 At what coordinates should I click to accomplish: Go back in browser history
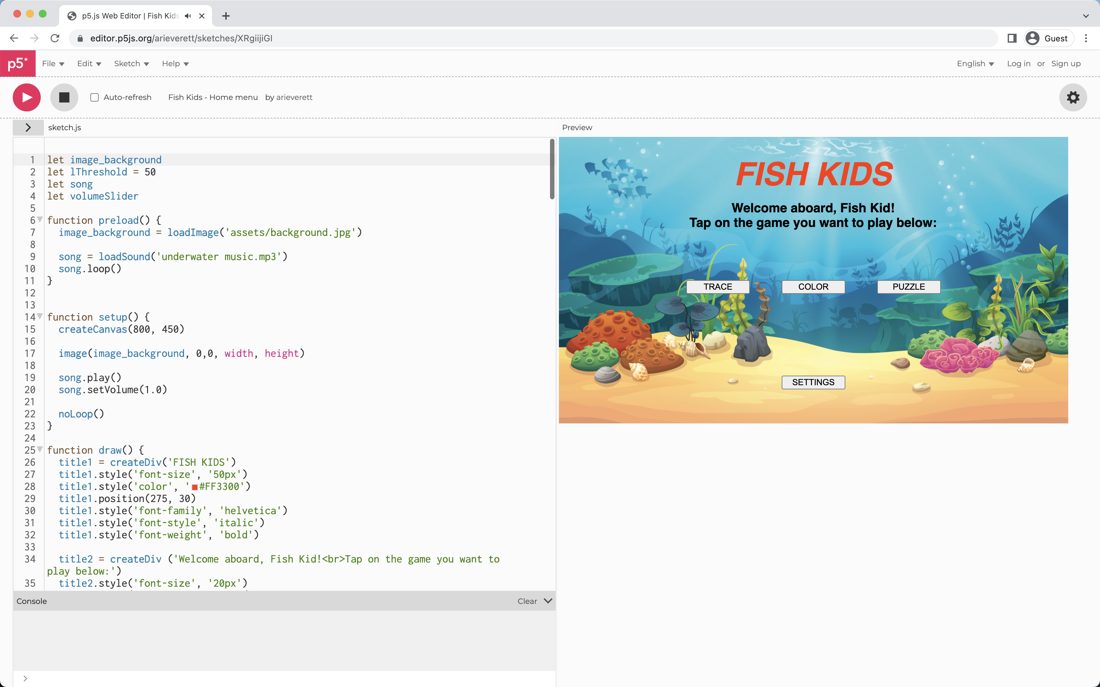[x=14, y=38]
